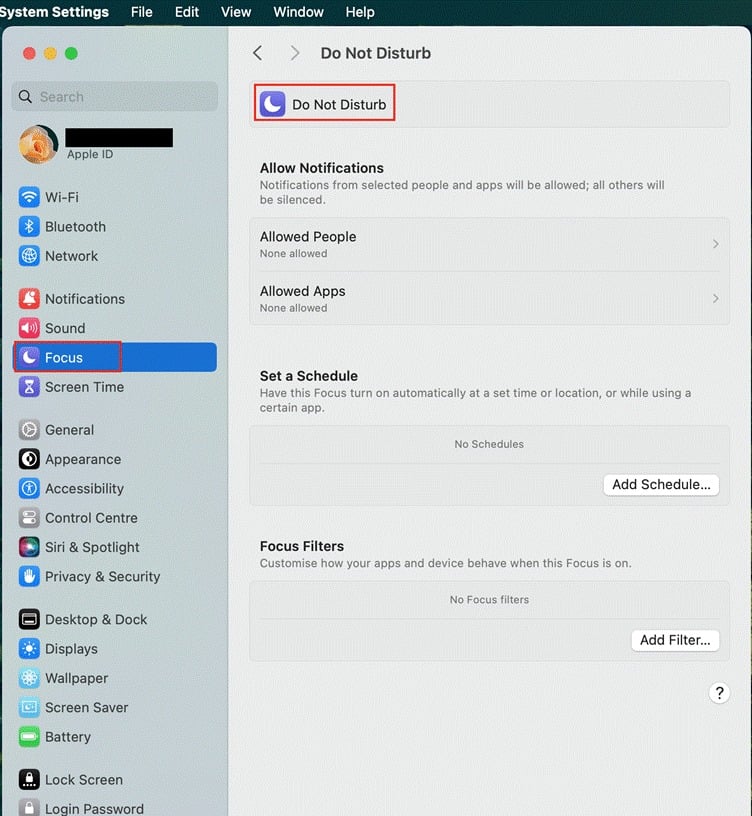Image resolution: width=752 pixels, height=816 pixels.
Task: Select Screen Time label in sidebar
Action: click(x=84, y=387)
